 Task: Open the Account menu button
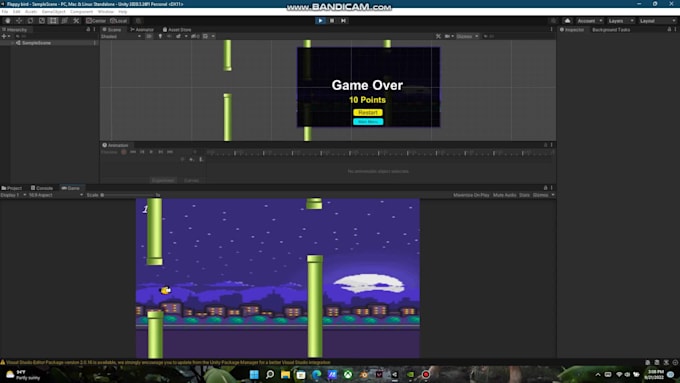(x=589, y=21)
